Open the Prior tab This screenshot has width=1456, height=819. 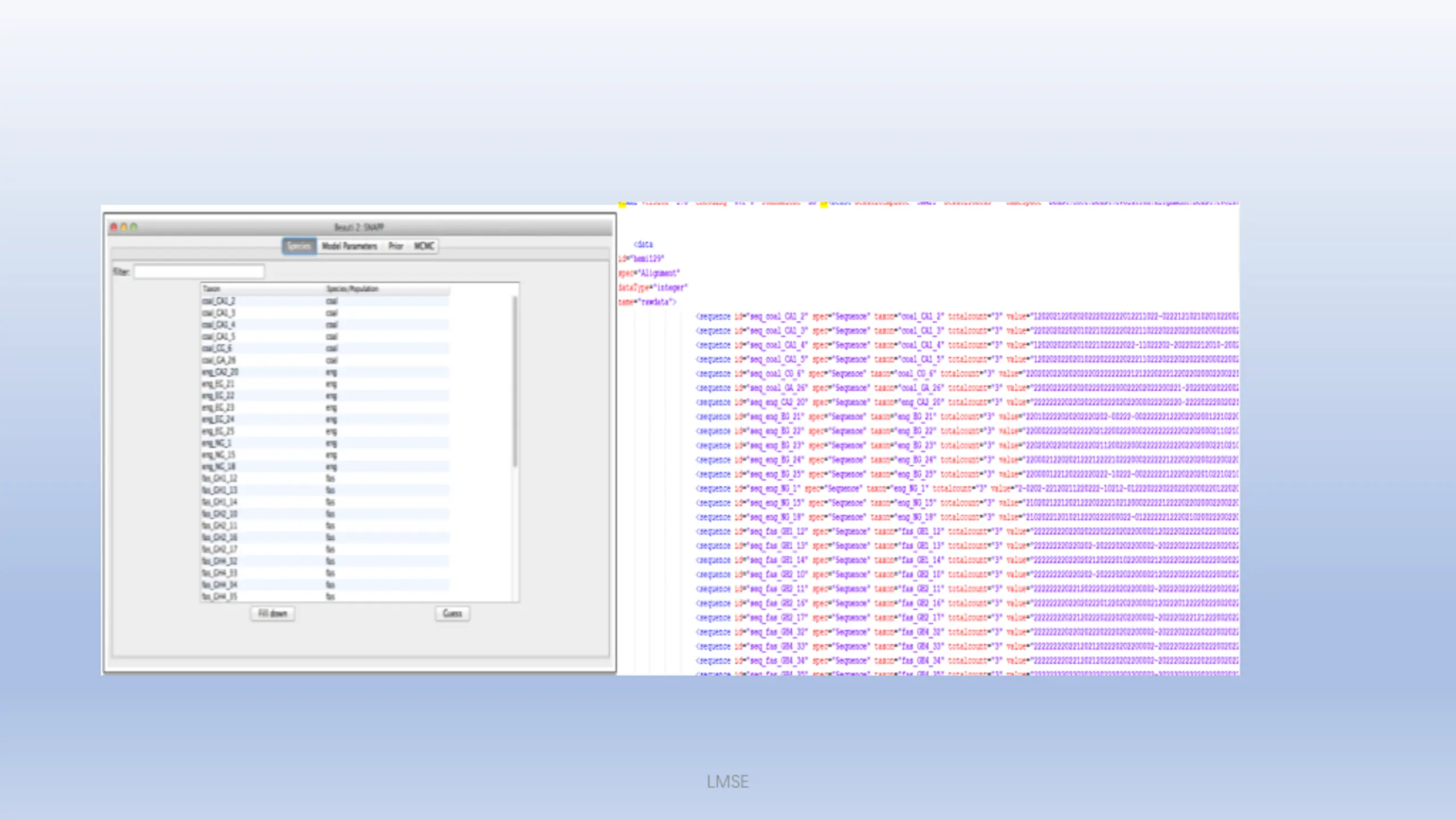click(396, 246)
